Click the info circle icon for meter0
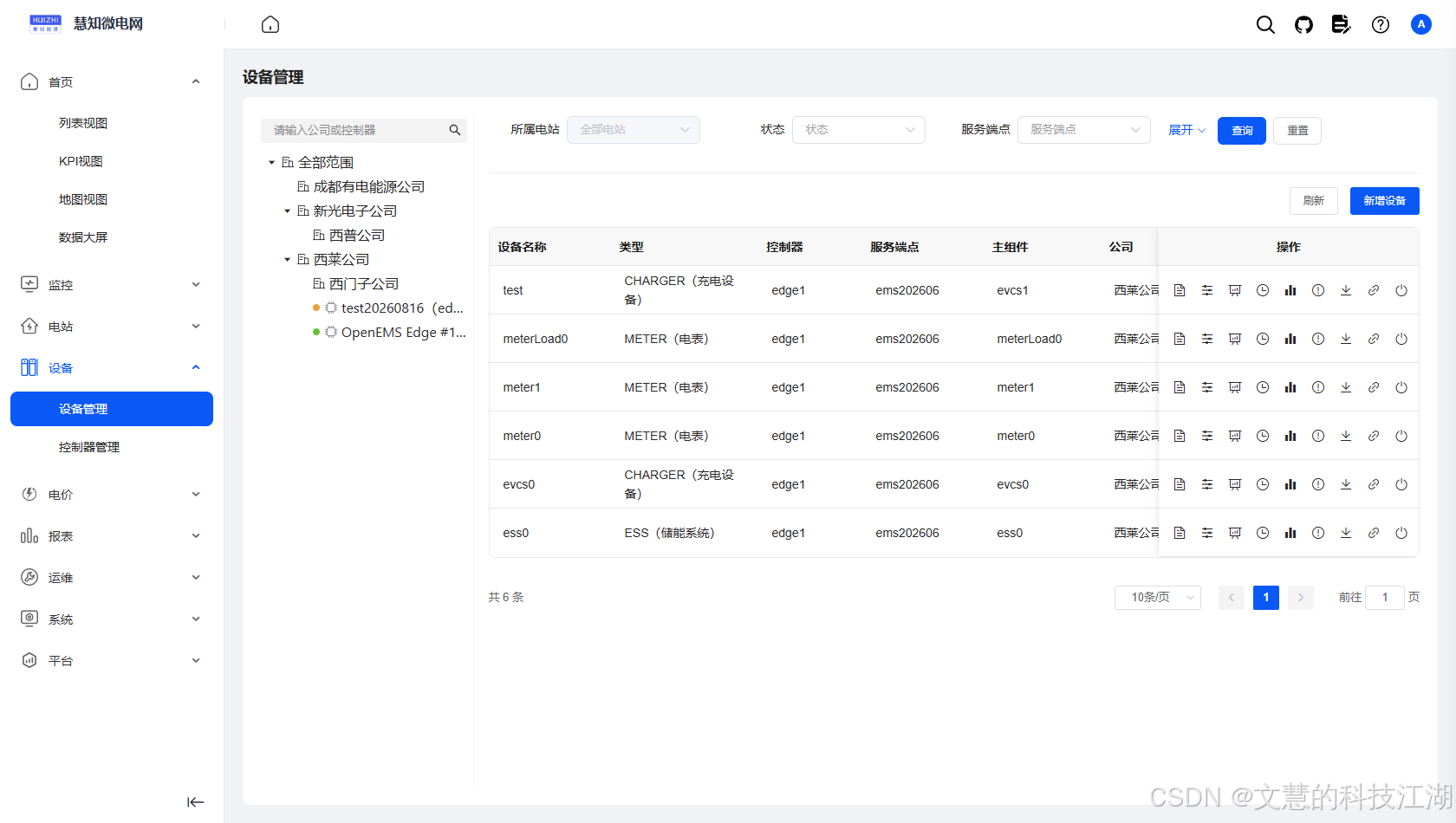The height and width of the screenshot is (823, 1456). pyautogui.click(x=1318, y=436)
